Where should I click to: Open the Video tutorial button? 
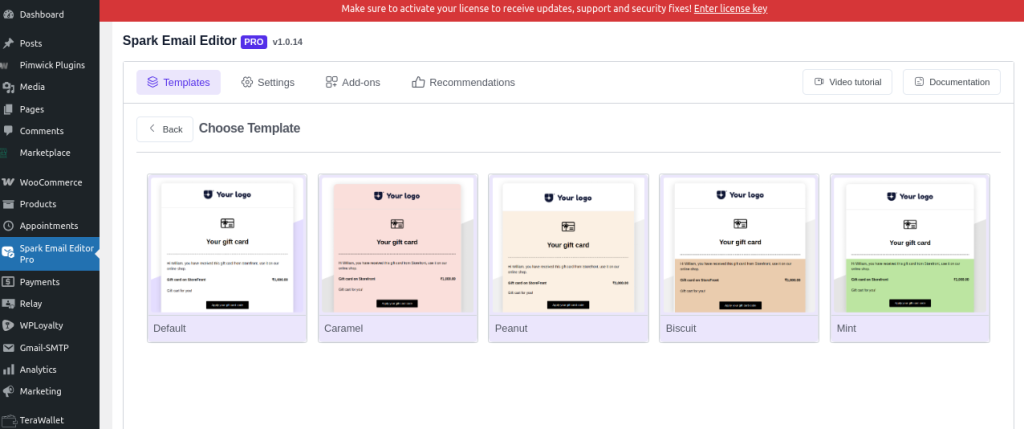[x=847, y=82]
